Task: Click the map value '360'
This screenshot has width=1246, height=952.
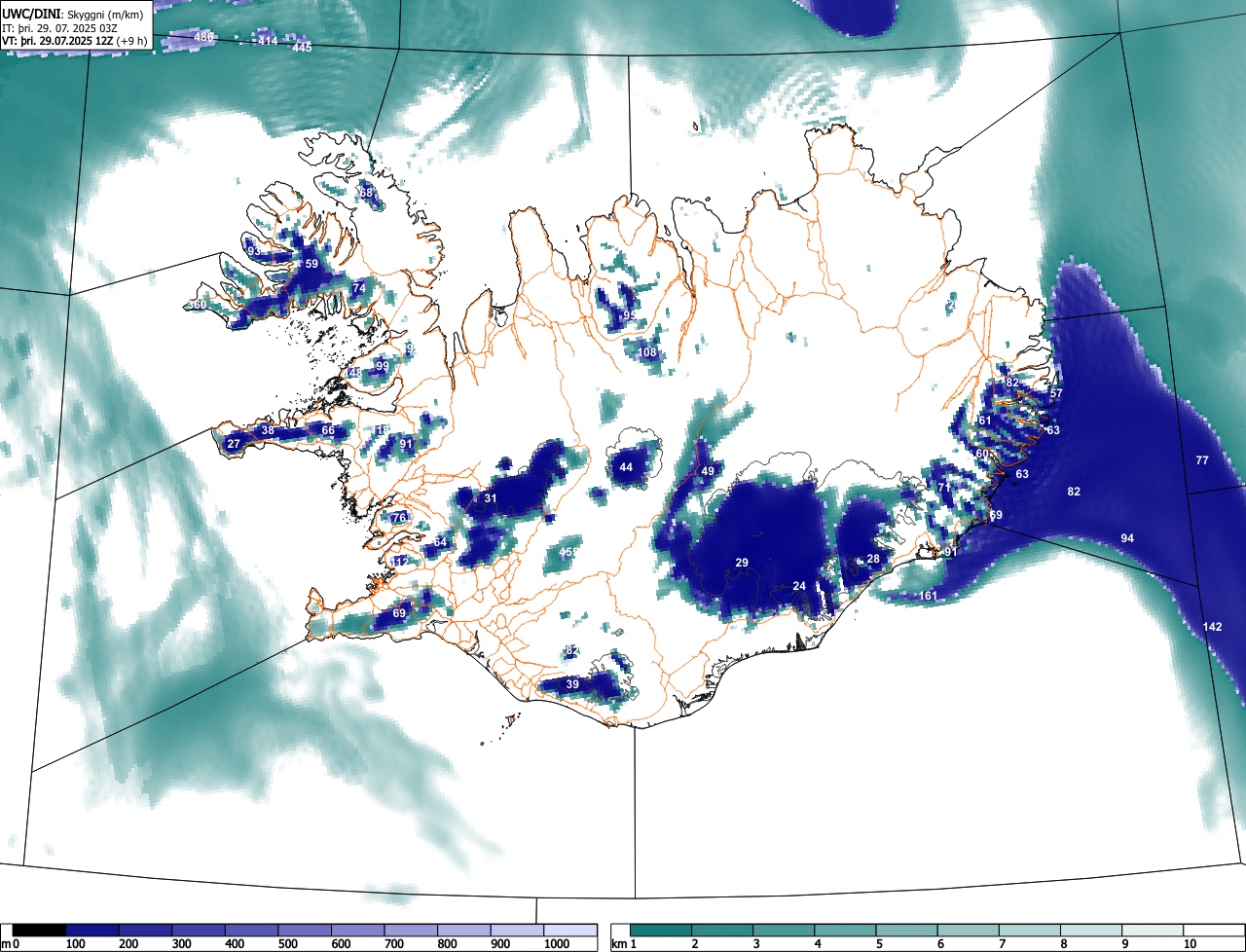Action: click(x=198, y=306)
